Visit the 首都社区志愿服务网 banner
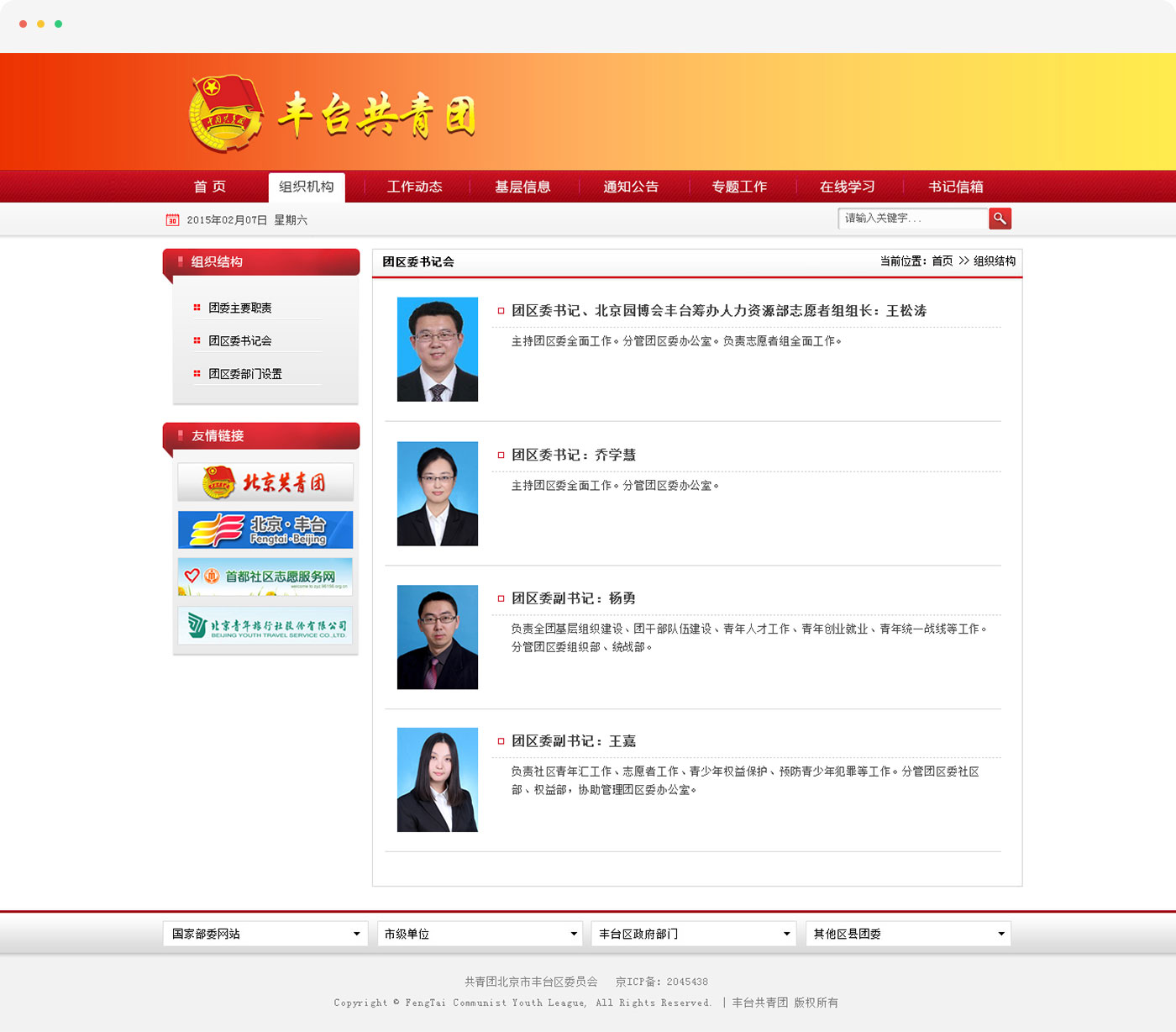 [265, 577]
